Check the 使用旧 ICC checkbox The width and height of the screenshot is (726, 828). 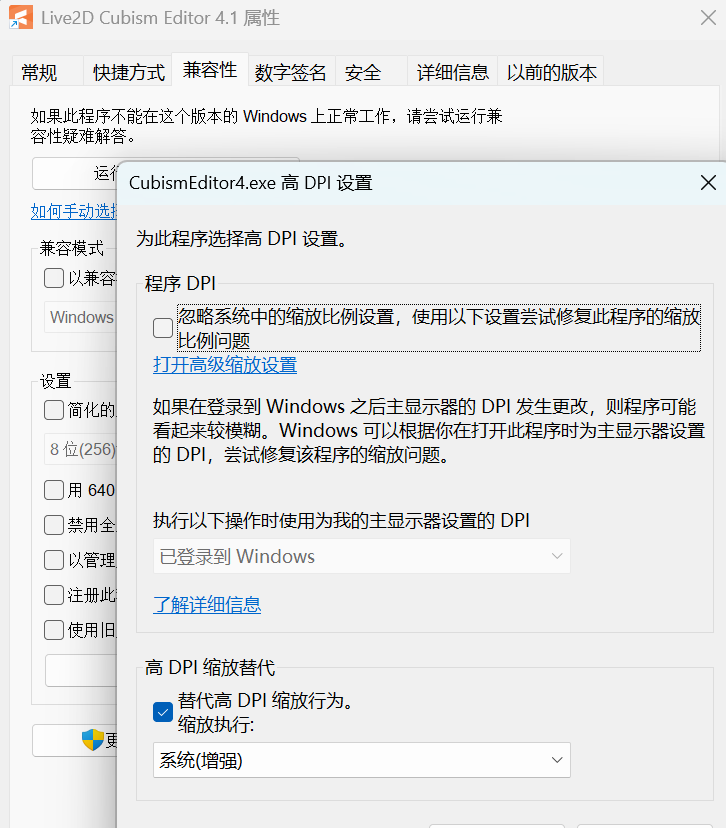(54, 629)
